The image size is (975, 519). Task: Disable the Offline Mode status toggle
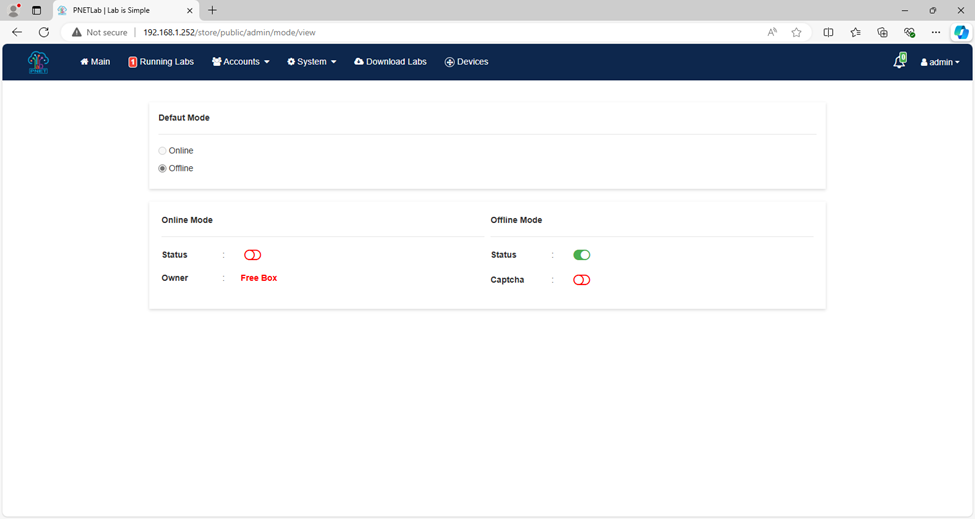[x=581, y=255]
